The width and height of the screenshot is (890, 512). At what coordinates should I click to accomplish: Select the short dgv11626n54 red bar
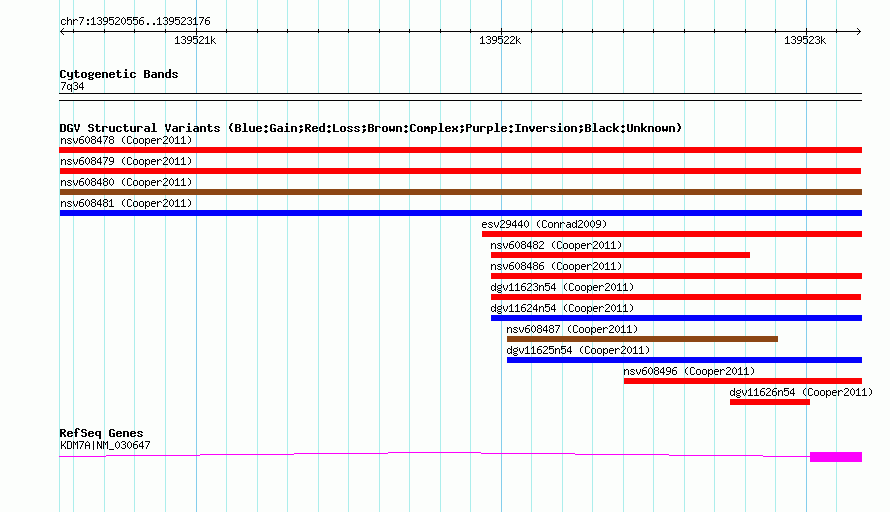pyautogui.click(x=770, y=402)
